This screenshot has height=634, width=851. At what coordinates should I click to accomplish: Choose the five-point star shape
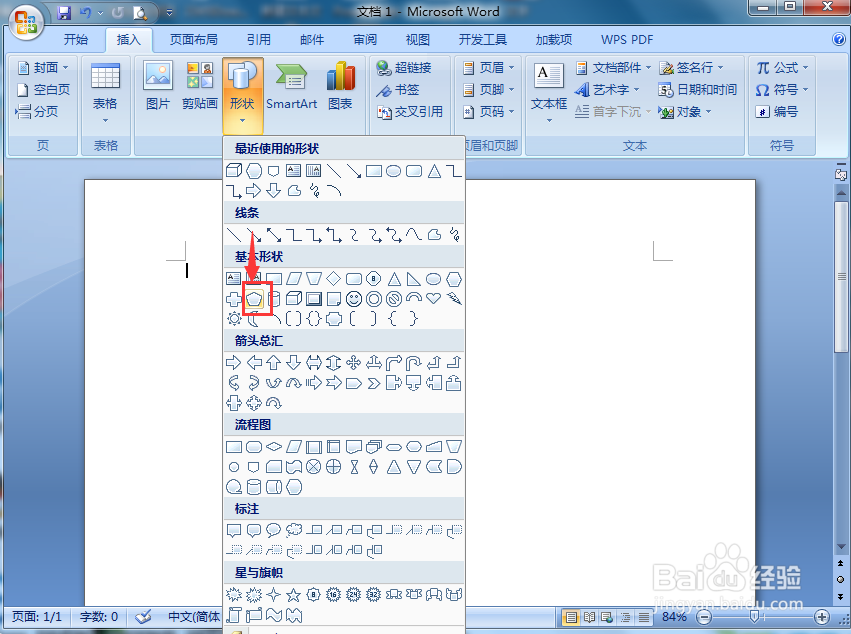(294, 595)
